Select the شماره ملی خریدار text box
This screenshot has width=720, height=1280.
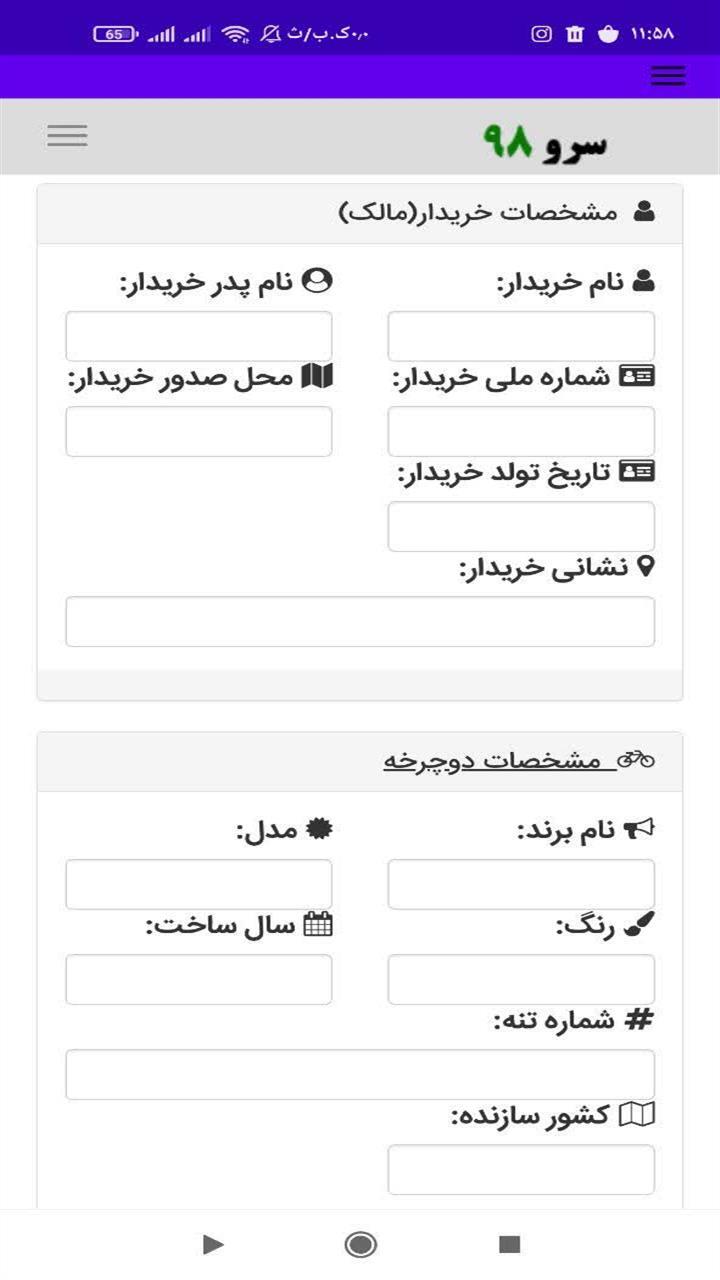(521, 431)
